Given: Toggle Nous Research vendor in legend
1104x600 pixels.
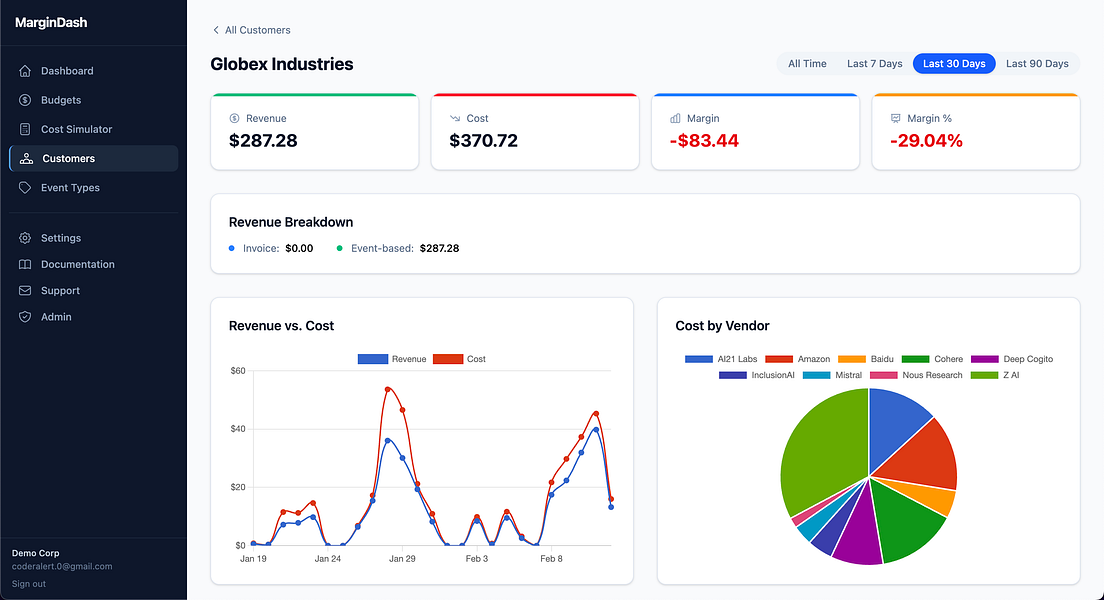Looking at the screenshot, I should coord(916,375).
